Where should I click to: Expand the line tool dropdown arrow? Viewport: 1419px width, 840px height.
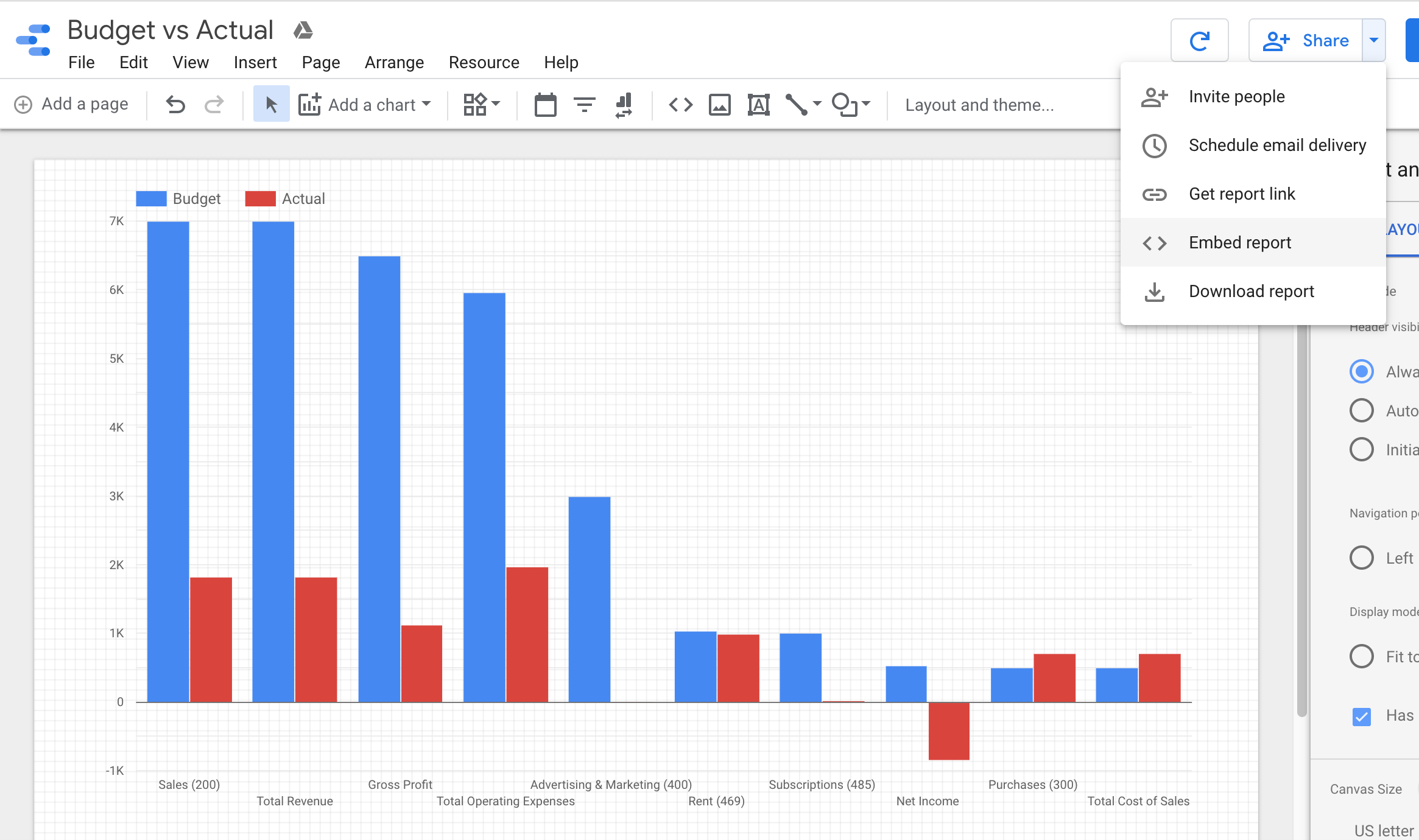point(817,103)
